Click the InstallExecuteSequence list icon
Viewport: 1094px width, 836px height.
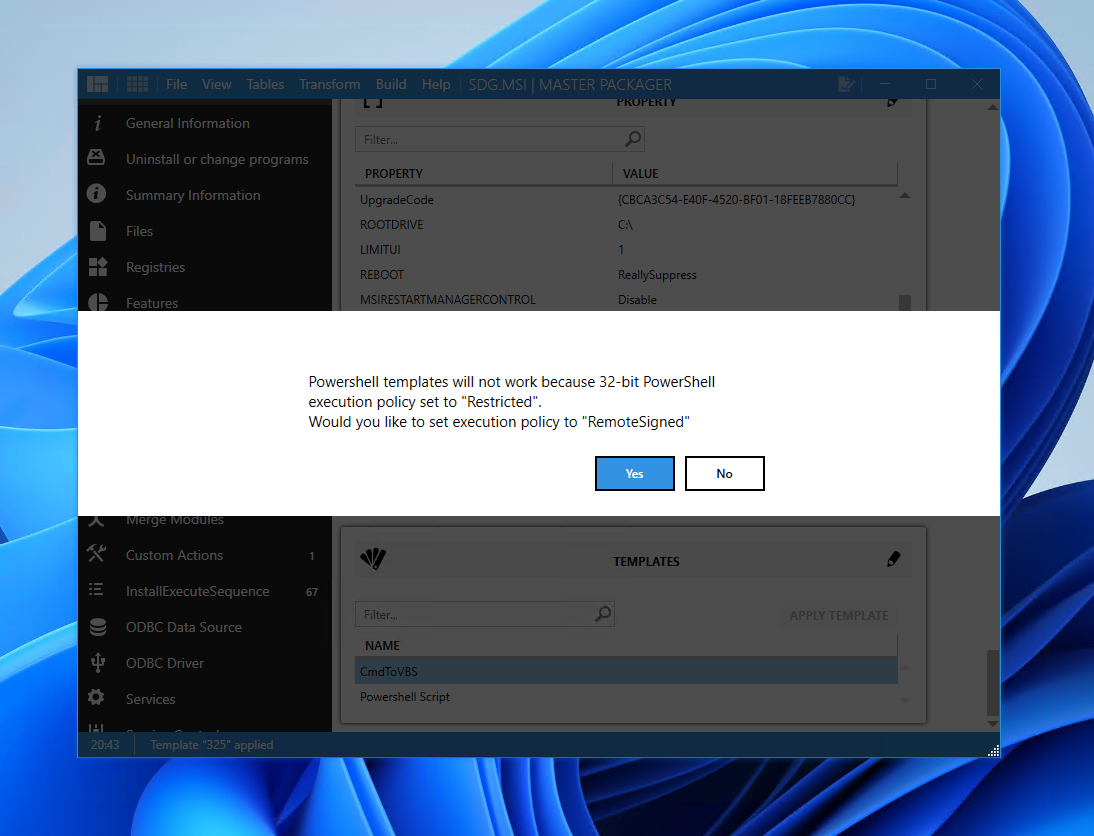(x=96, y=590)
